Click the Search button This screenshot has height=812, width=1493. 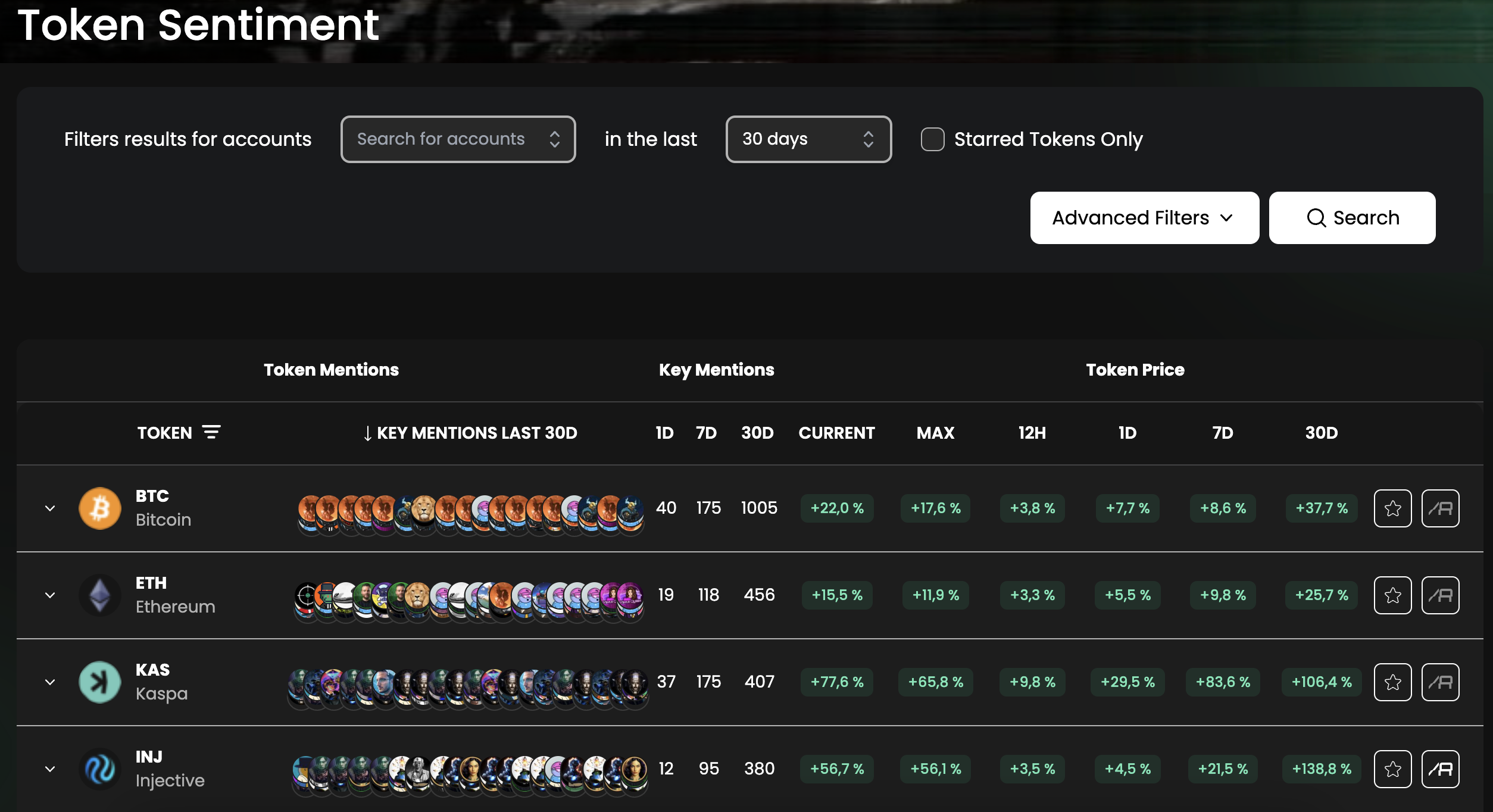click(x=1352, y=218)
